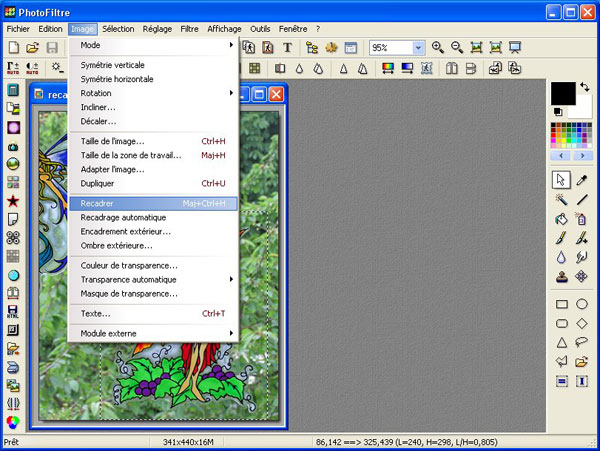Choose the Ellipse selection shape

[582, 304]
